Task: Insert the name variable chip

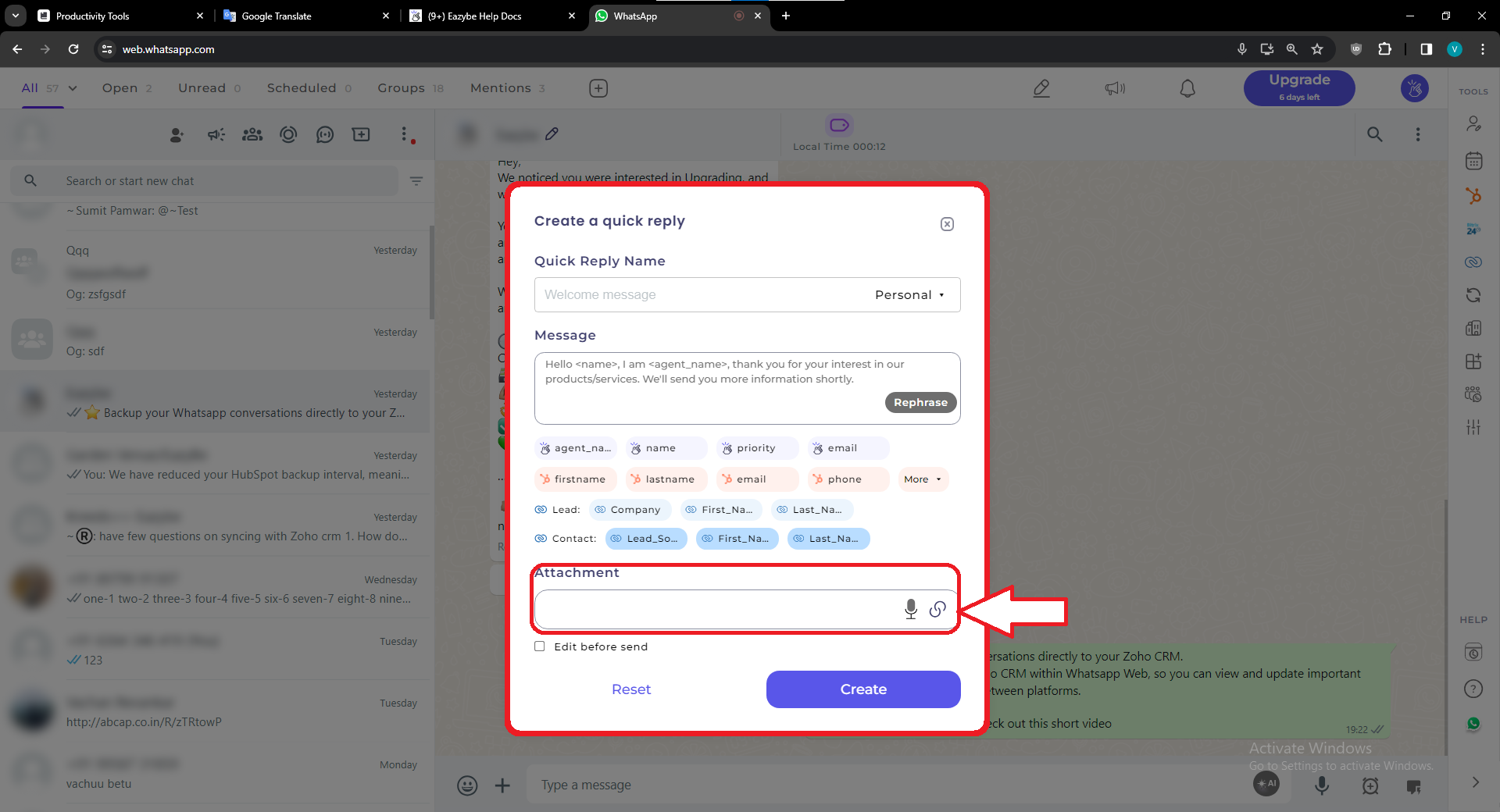Action: [x=666, y=448]
